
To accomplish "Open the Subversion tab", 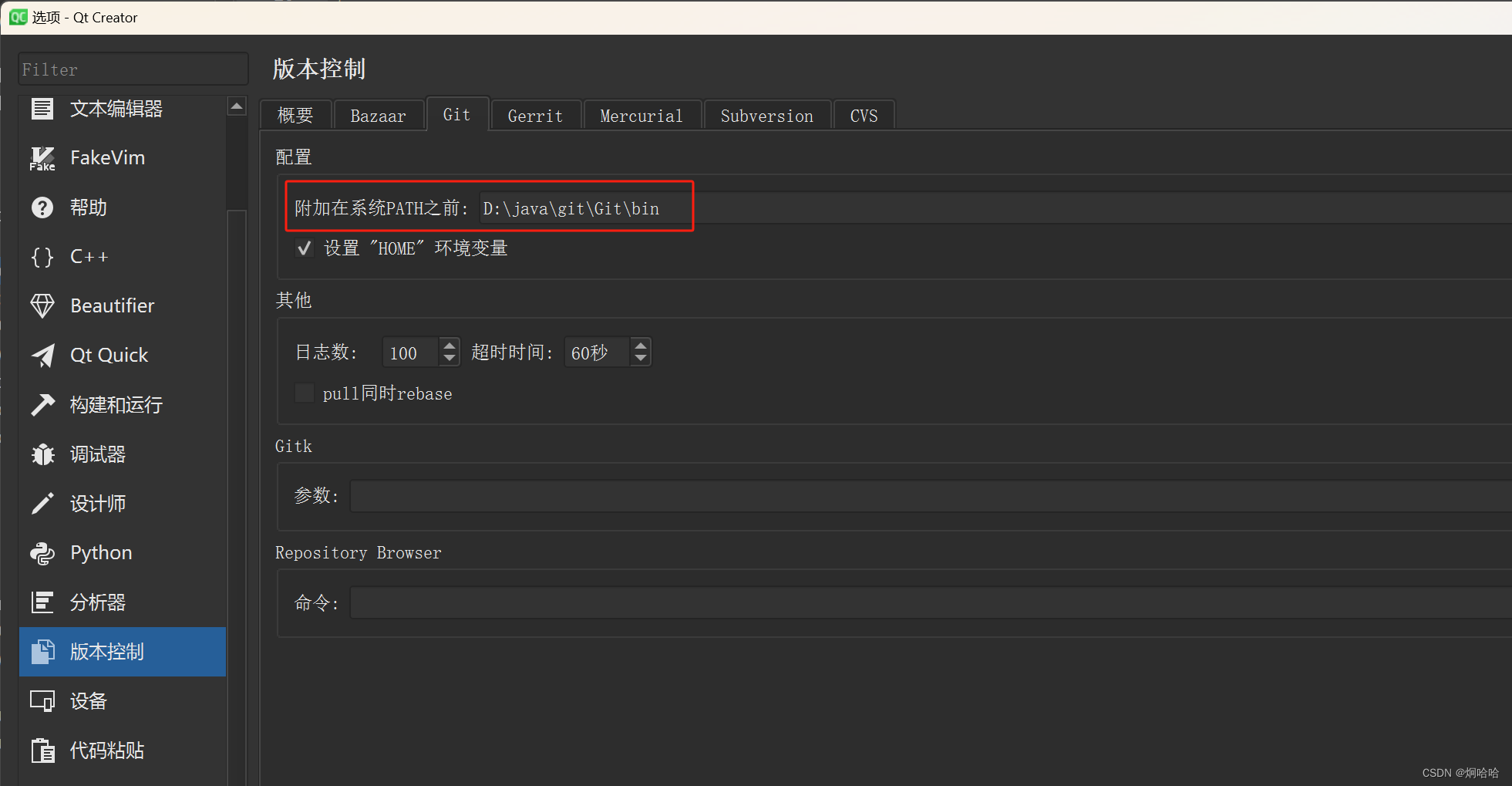I will (x=767, y=116).
